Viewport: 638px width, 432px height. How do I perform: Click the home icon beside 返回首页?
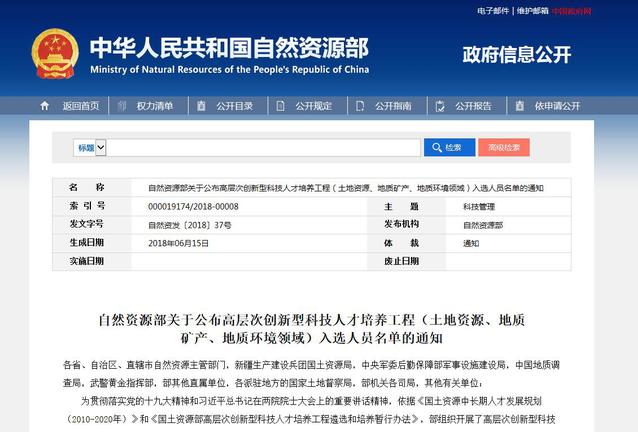tap(44, 106)
